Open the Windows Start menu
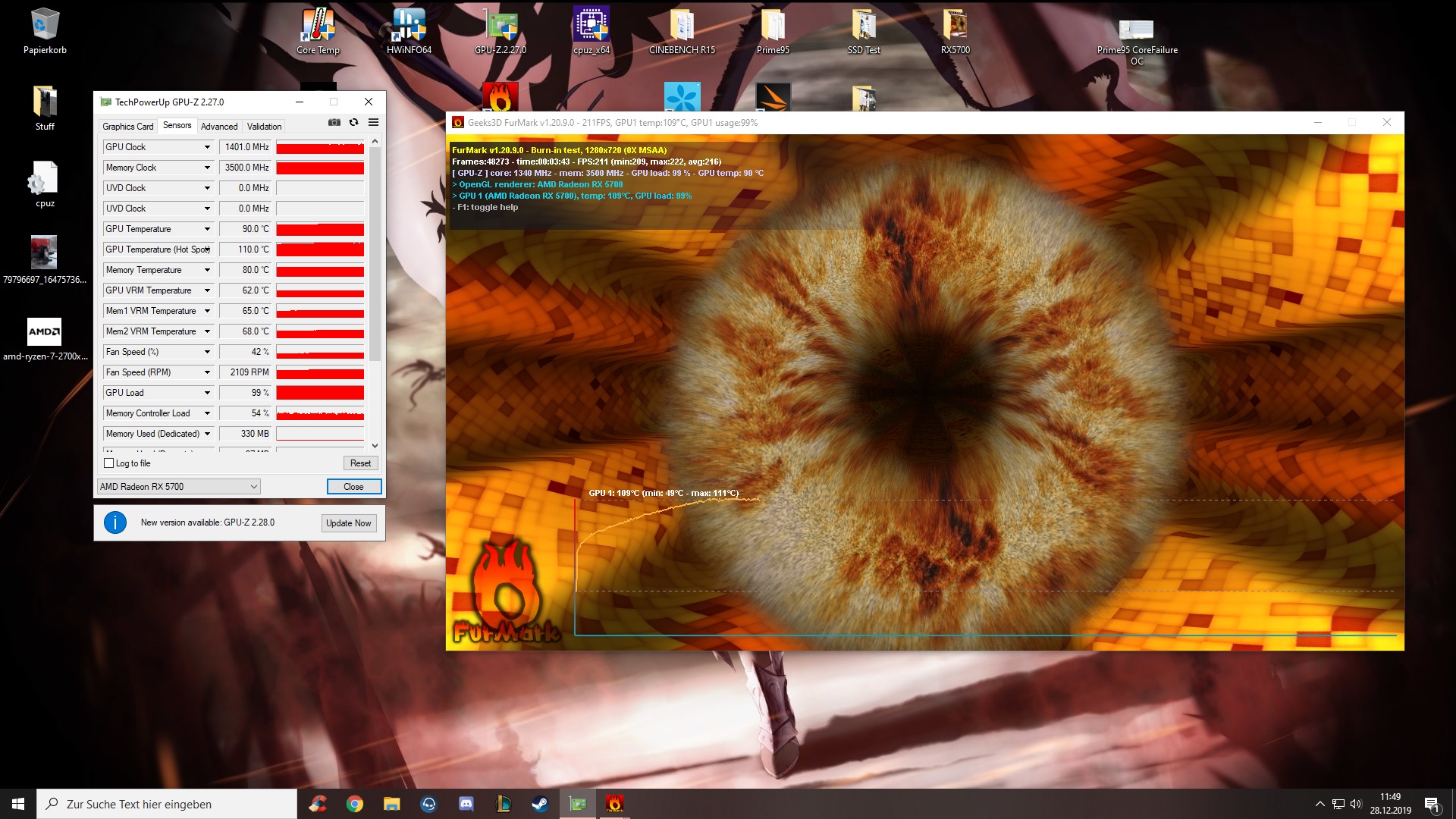This screenshot has width=1456, height=819. pos(18,804)
